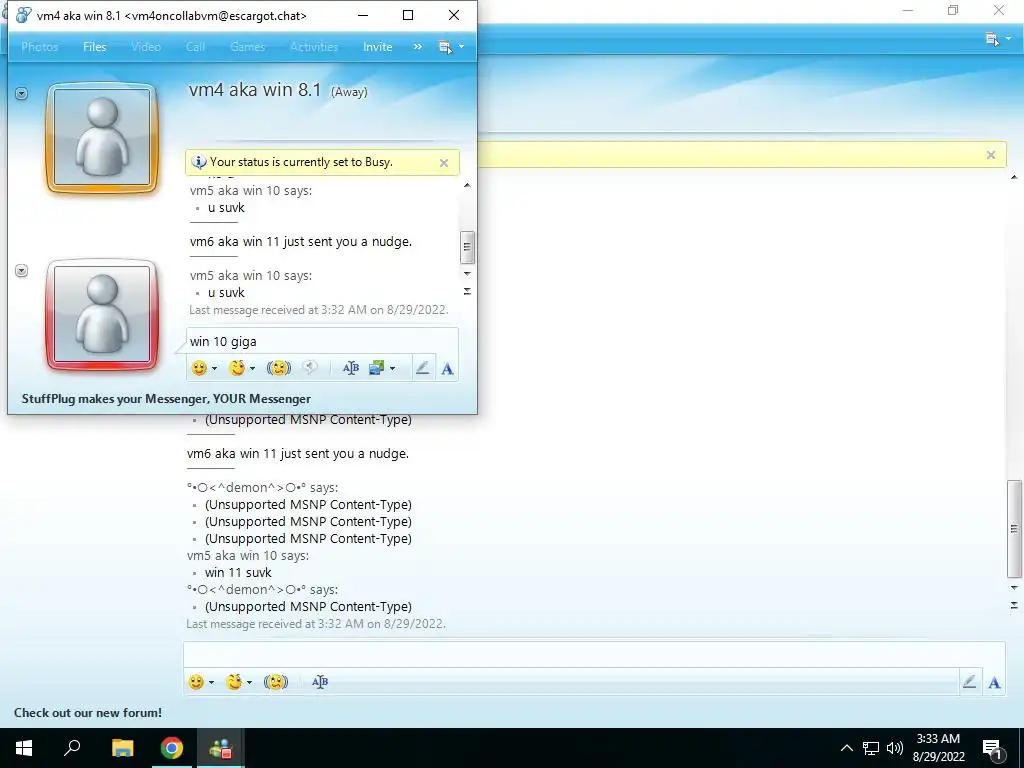Click scrollbar thumb in vm4 conversation
1024x768 pixels.
click(467, 247)
